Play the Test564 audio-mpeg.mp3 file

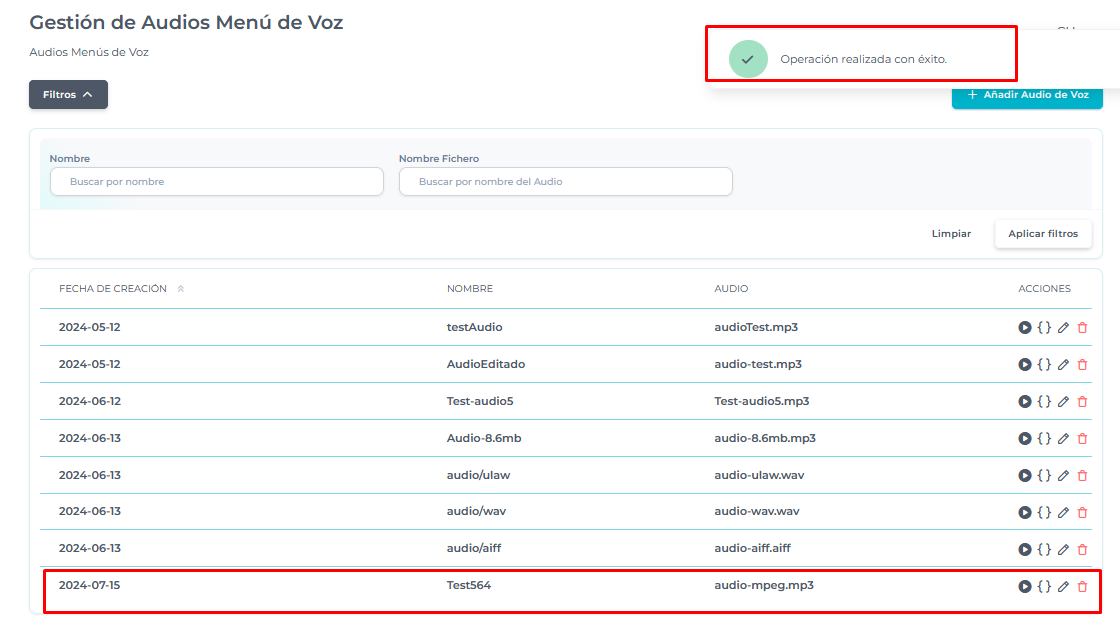1025,587
